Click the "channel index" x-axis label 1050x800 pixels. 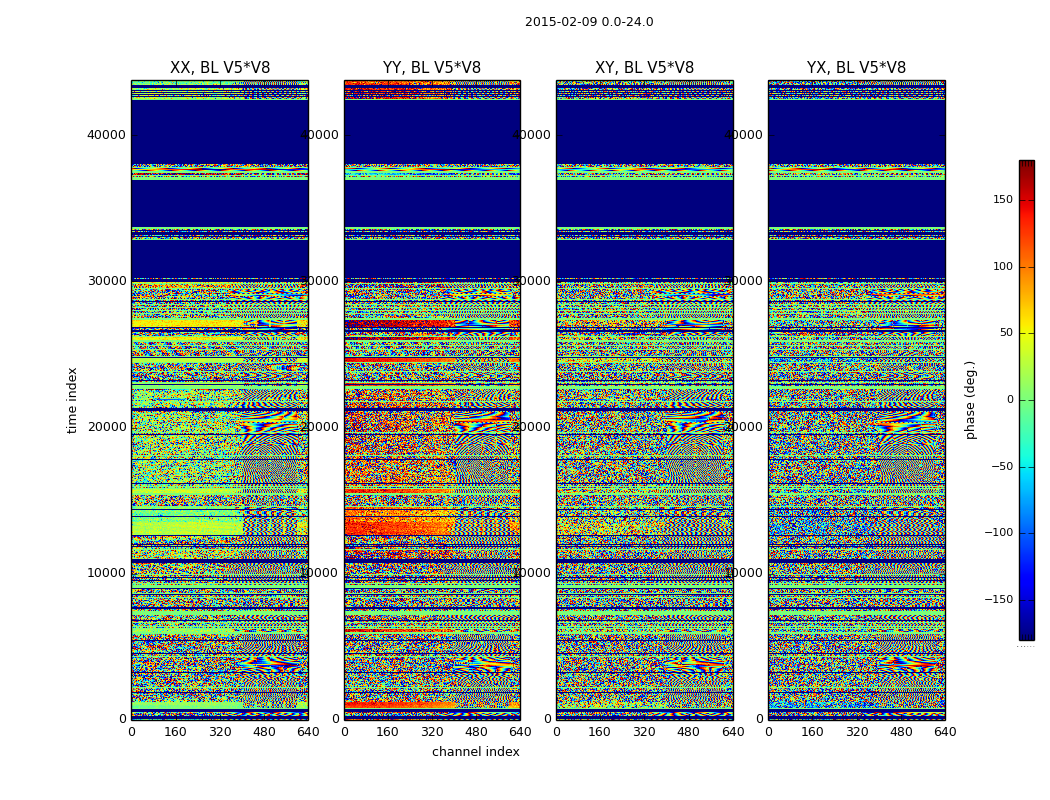[476, 752]
